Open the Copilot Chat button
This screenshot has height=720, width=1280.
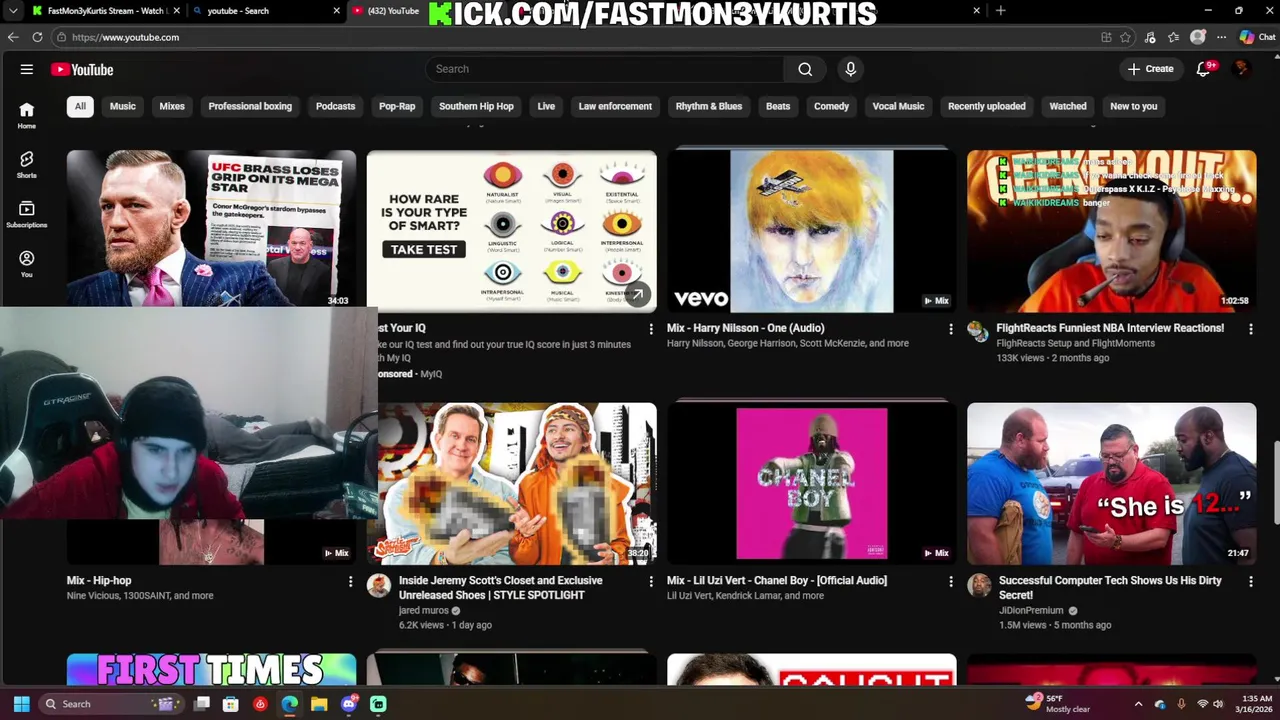(1257, 37)
